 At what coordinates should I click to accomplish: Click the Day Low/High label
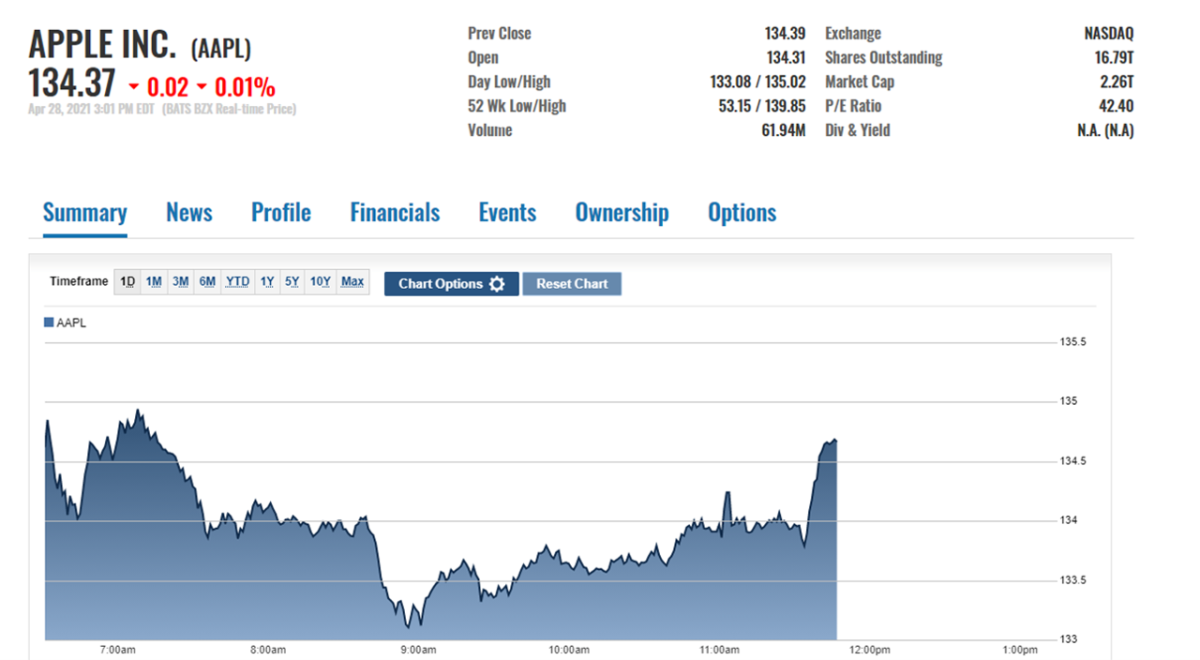tap(509, 82)
